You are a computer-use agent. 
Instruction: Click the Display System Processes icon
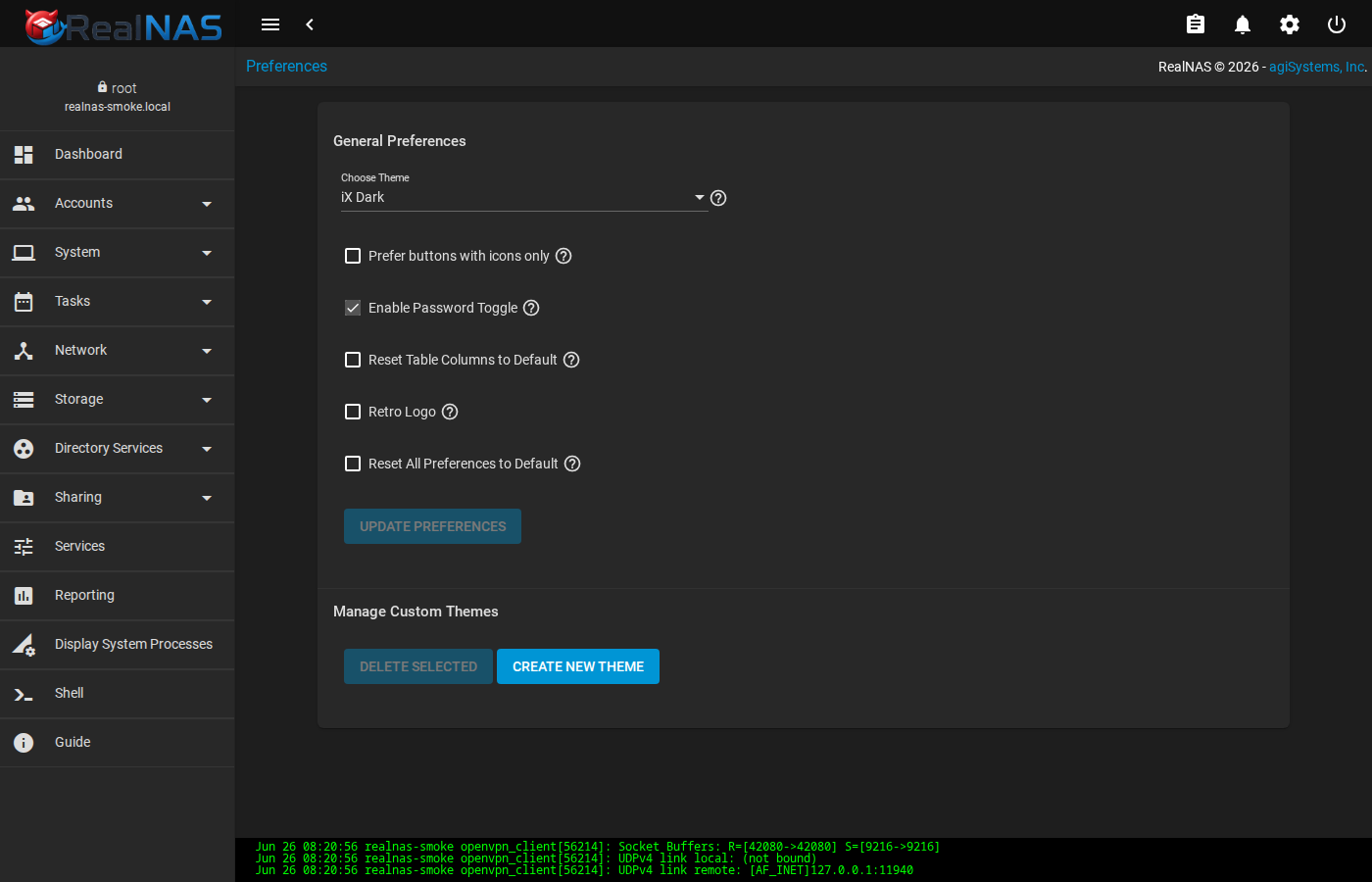[x=24, y=645]
